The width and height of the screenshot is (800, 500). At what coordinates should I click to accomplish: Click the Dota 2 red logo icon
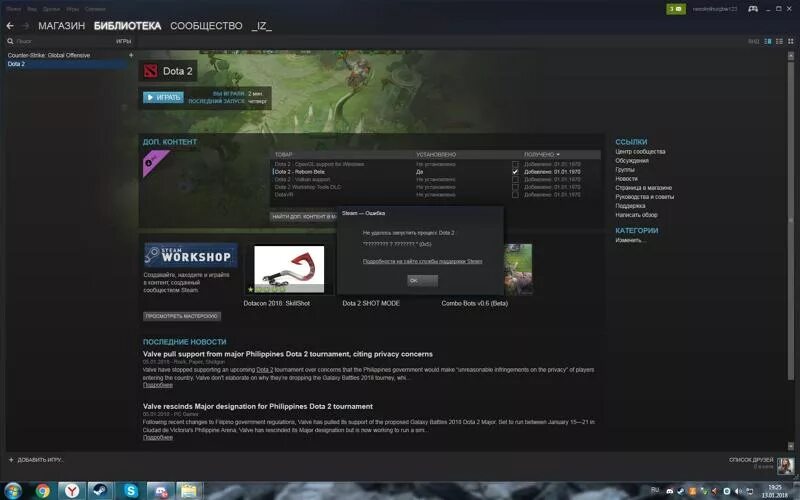[x=151, y=71]
